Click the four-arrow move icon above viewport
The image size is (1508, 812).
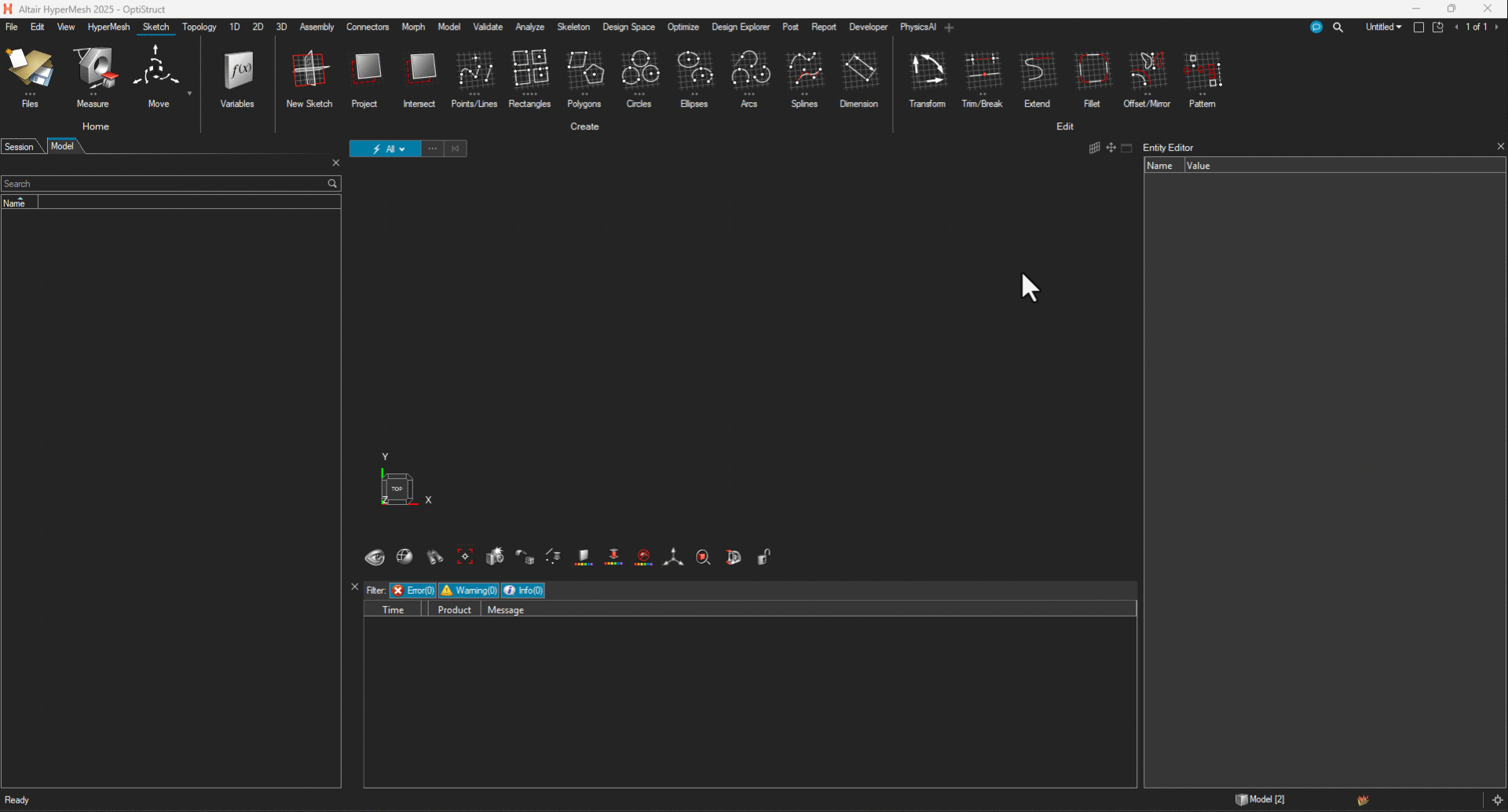tap(1111, 148)
